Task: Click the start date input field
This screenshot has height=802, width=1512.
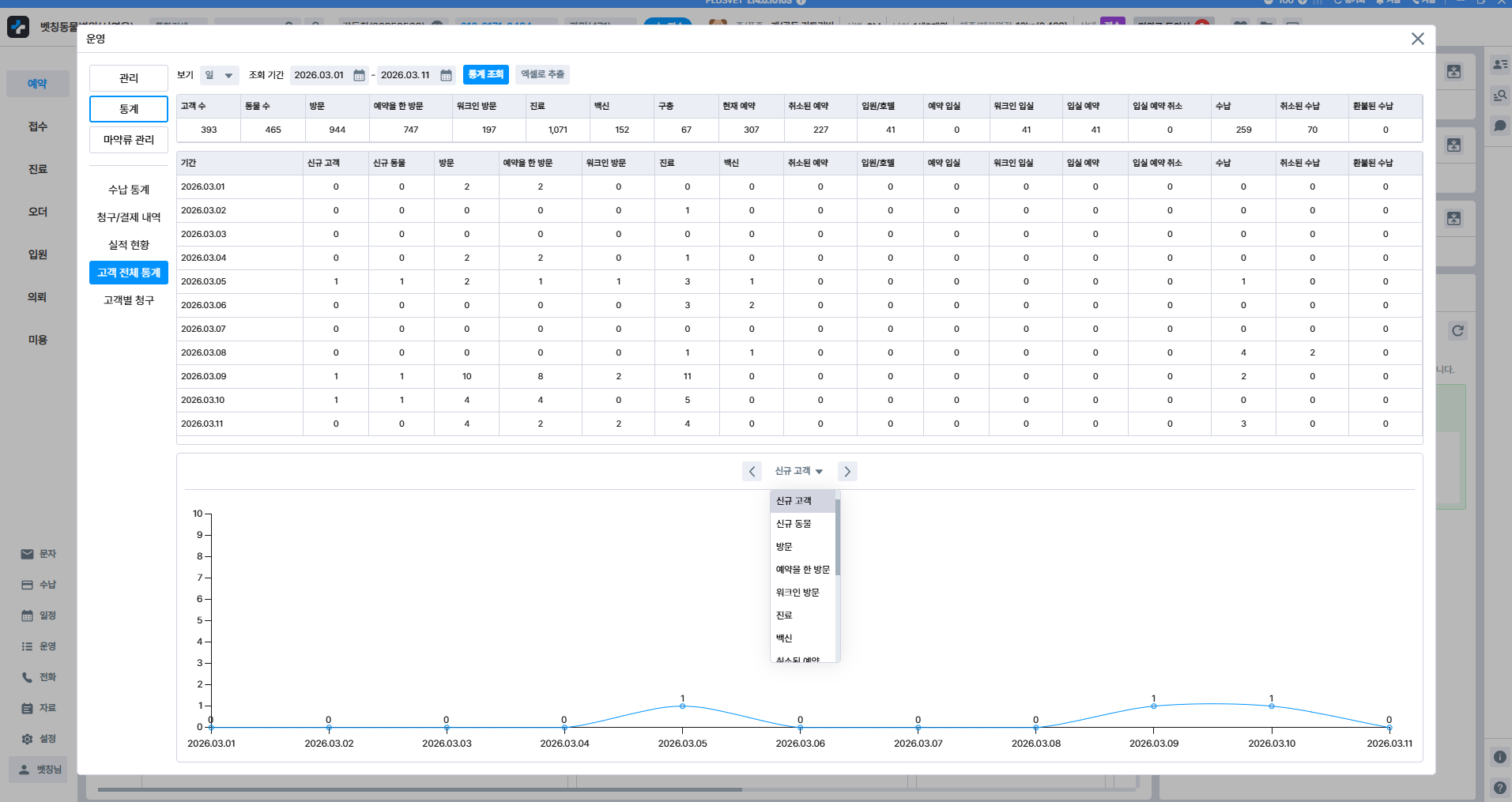Action: [x=319, y=75]
